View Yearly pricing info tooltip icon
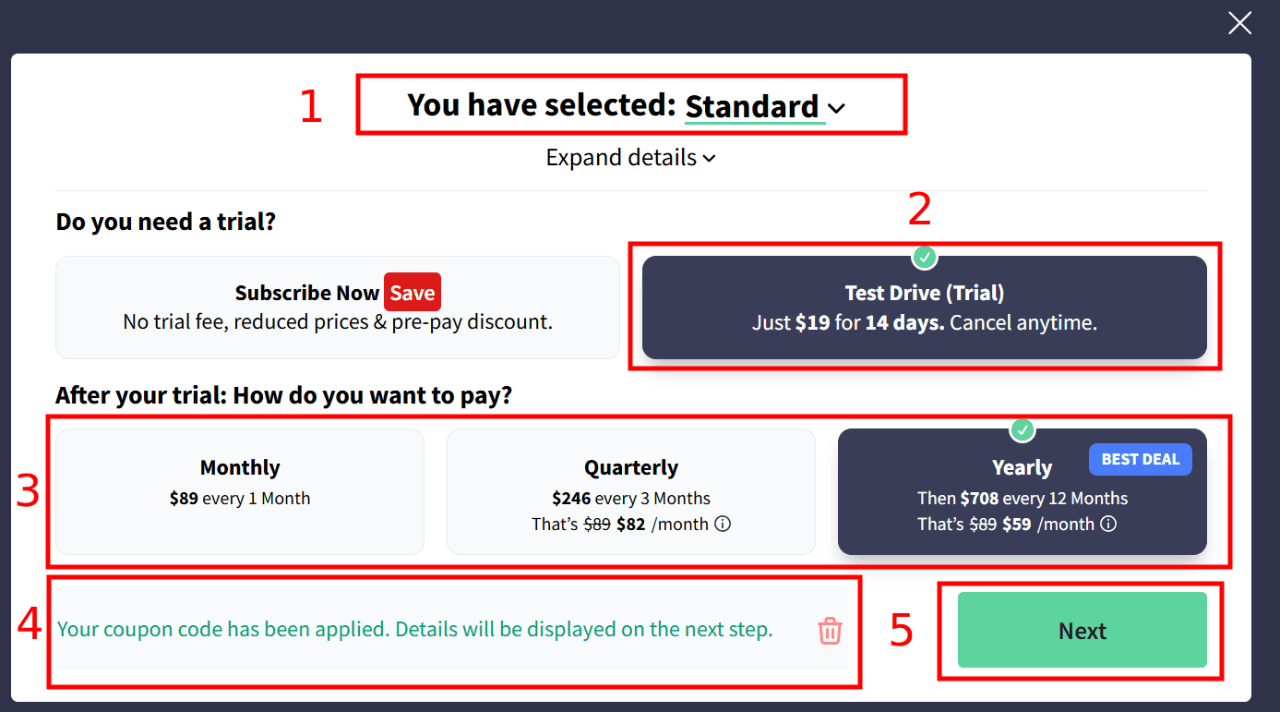Image resolution: width=1280 pixels, height=712 pixels. coord(1108,523)
